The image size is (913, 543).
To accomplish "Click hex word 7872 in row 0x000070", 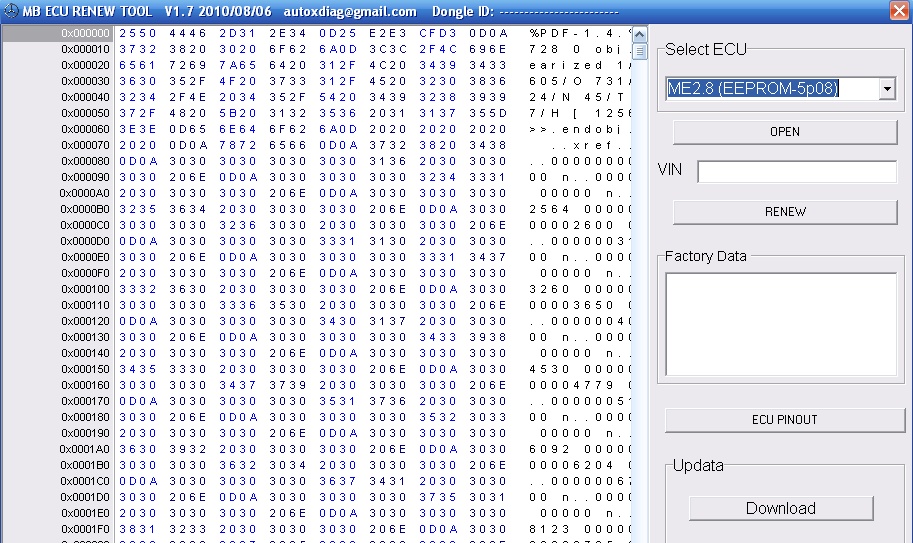I will [238, 145].
